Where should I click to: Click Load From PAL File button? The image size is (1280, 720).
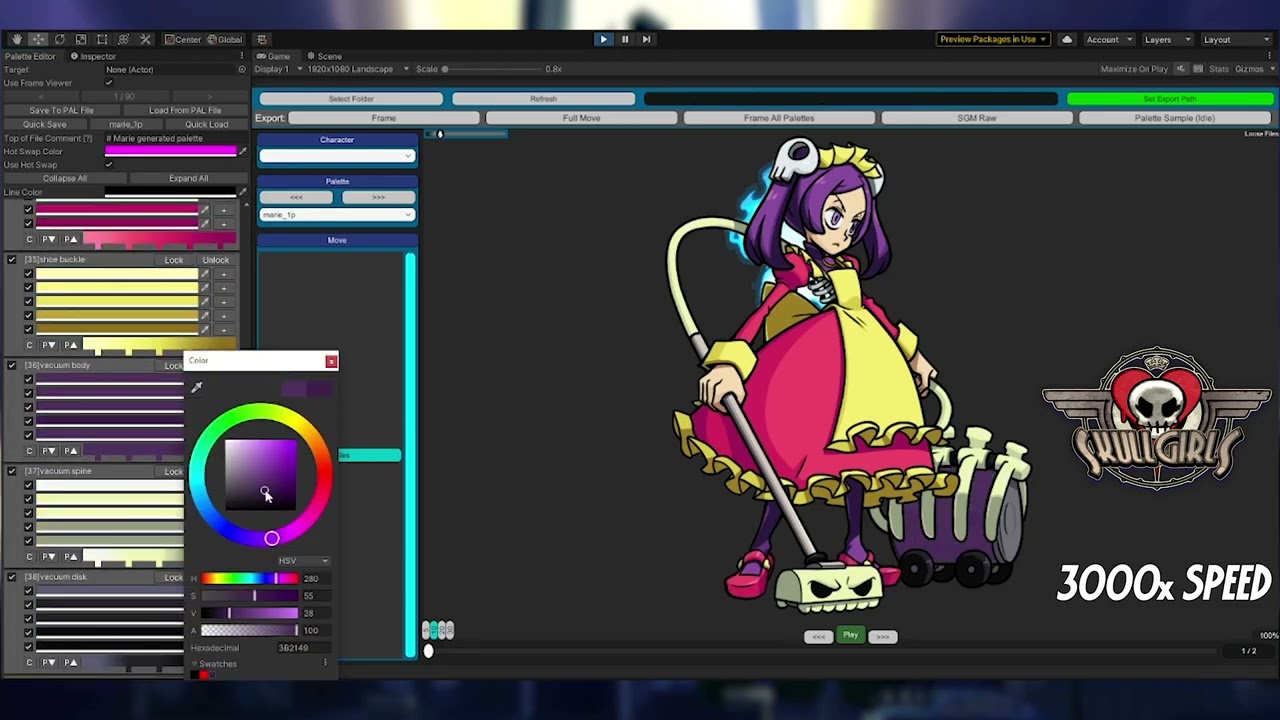tap(185, 110)
